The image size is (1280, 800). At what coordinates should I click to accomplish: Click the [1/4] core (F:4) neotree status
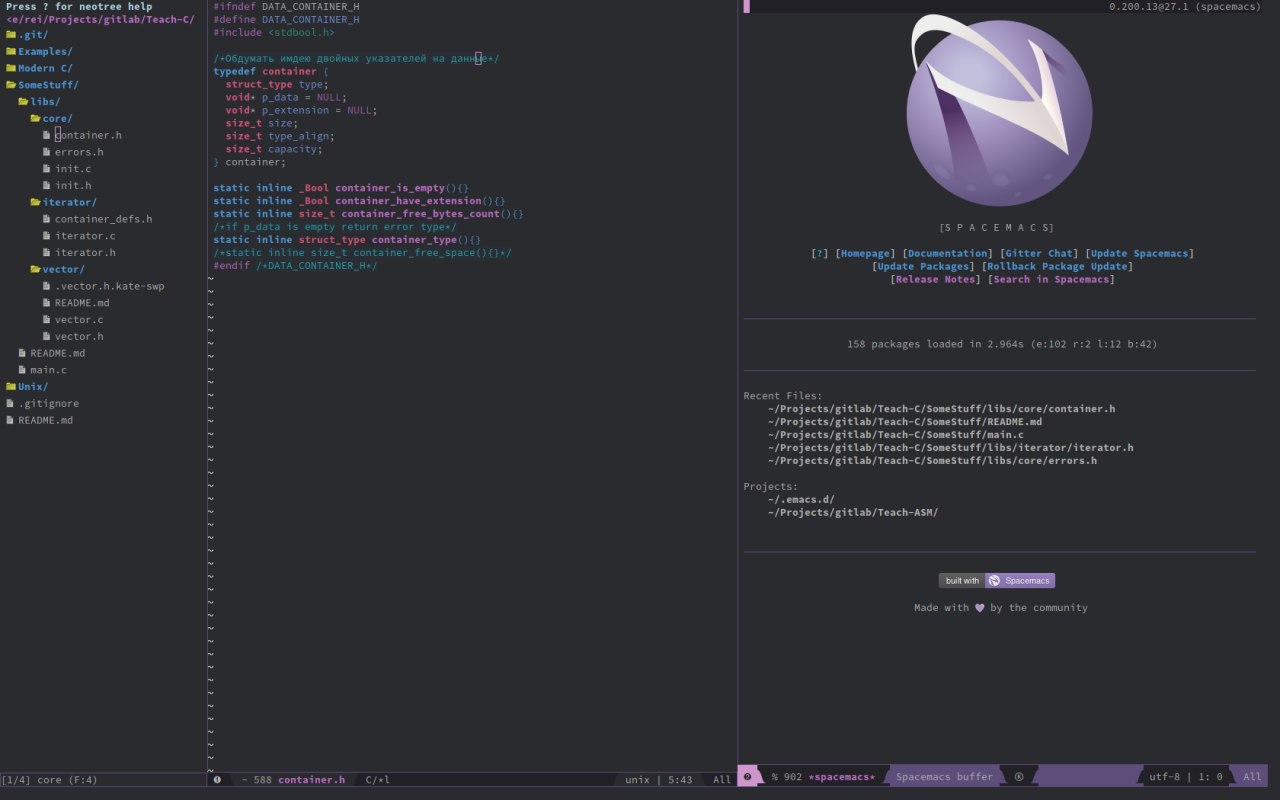(50, 780)
